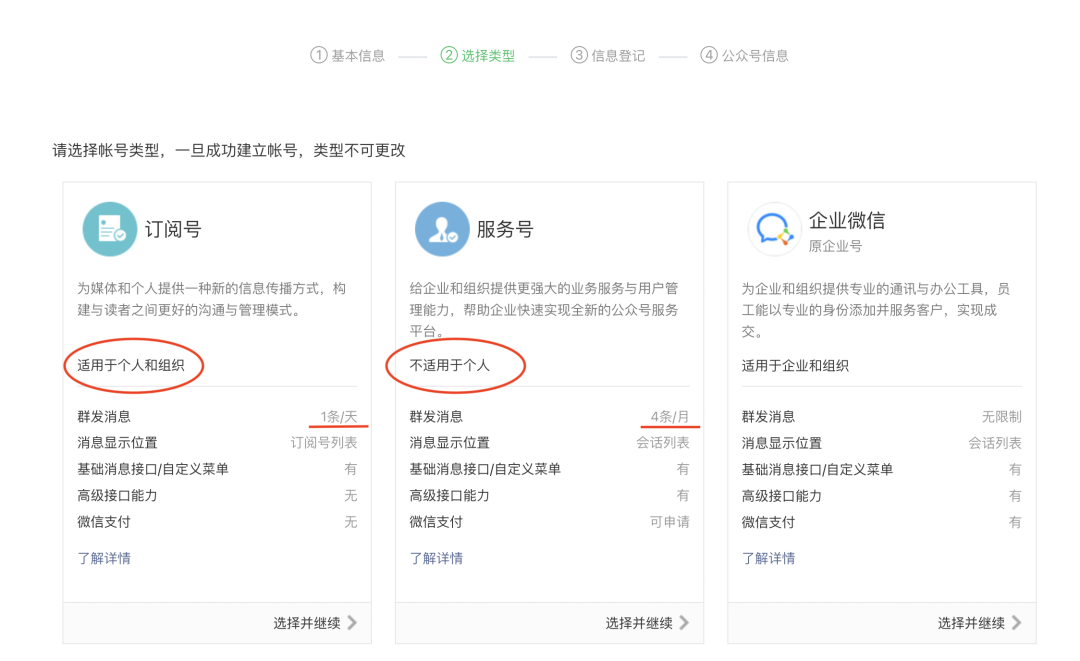
Task: Click the chevron arrow in 企业微信 card footer
Action: [x=1017, y=623]
